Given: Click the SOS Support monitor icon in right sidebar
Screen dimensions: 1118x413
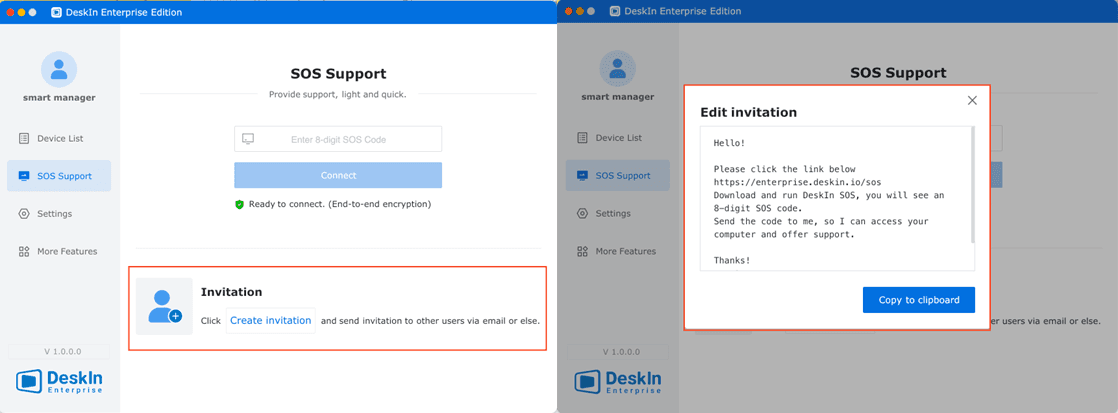Looking at the screenshot, I should click(x=583, y=175).
